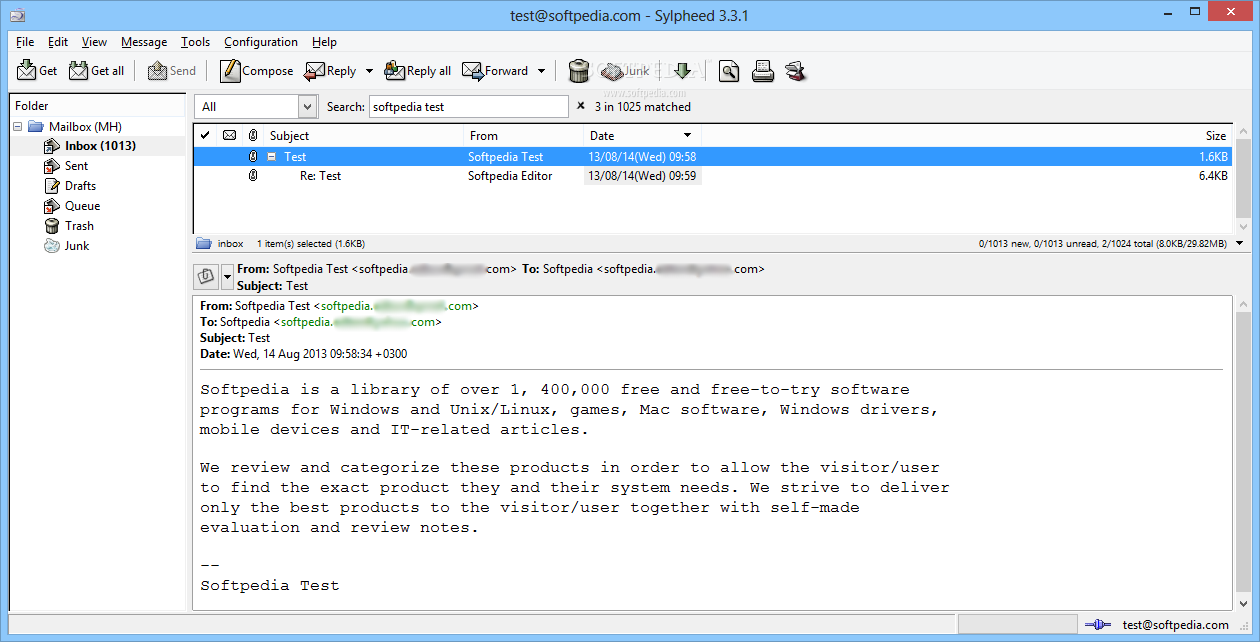1260x642 pixels.
Task: Click the attachment clip on Test row
Action: [x=253, y=157]
